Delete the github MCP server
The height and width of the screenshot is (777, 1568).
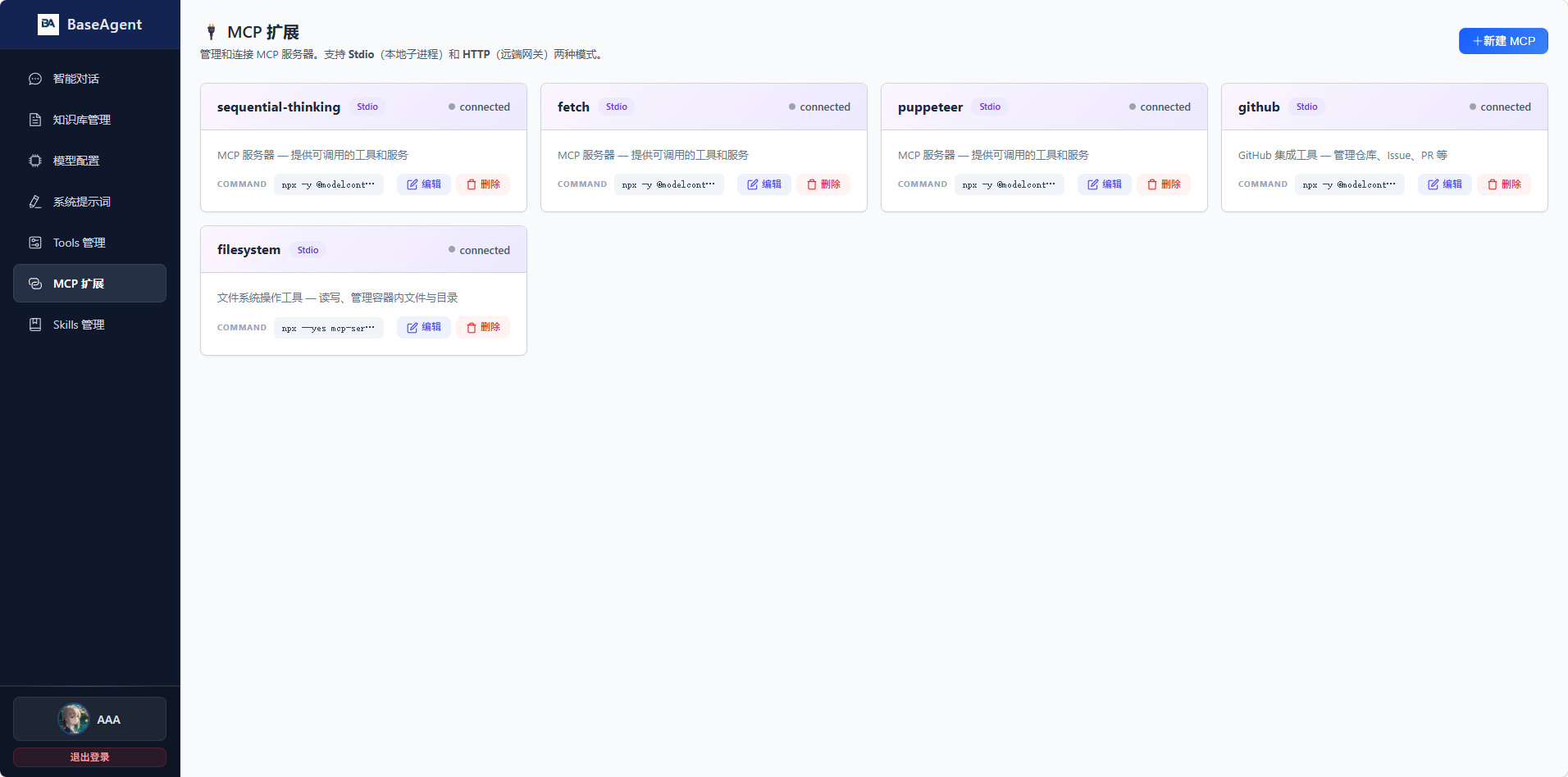click(x=1504, y=184)
